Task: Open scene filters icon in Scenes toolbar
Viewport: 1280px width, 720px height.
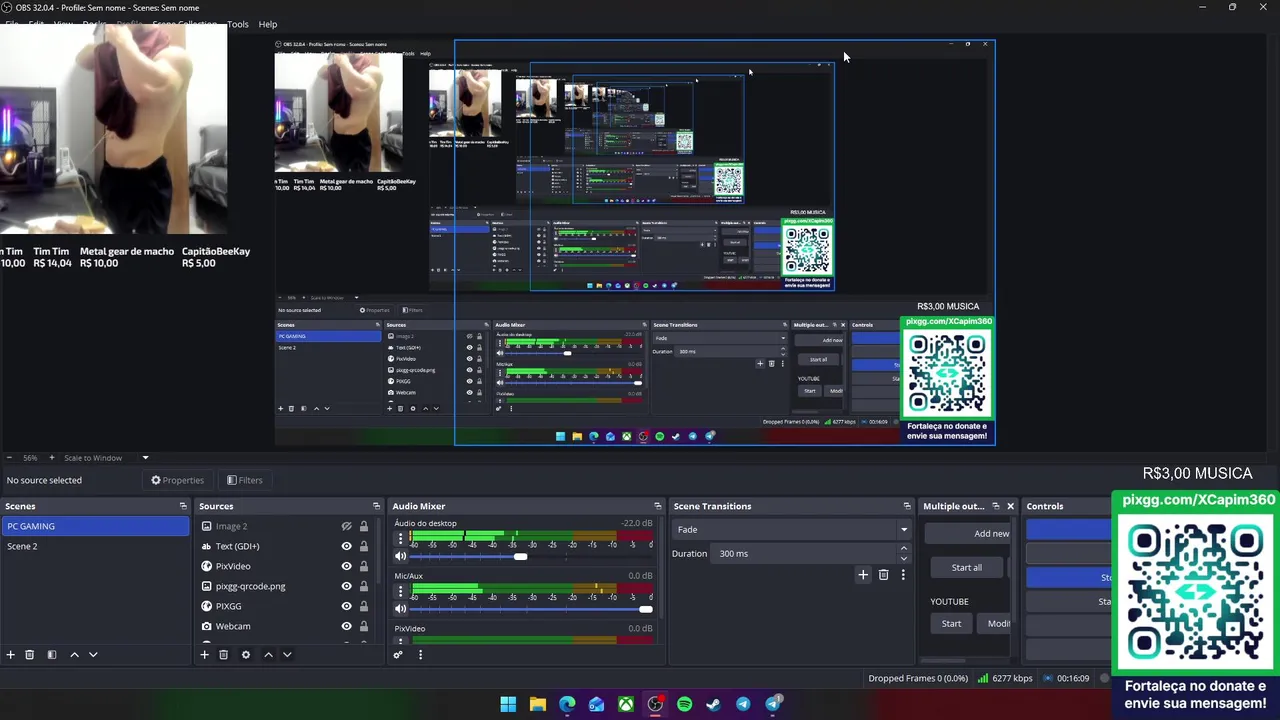Action: tap(52, 654)
